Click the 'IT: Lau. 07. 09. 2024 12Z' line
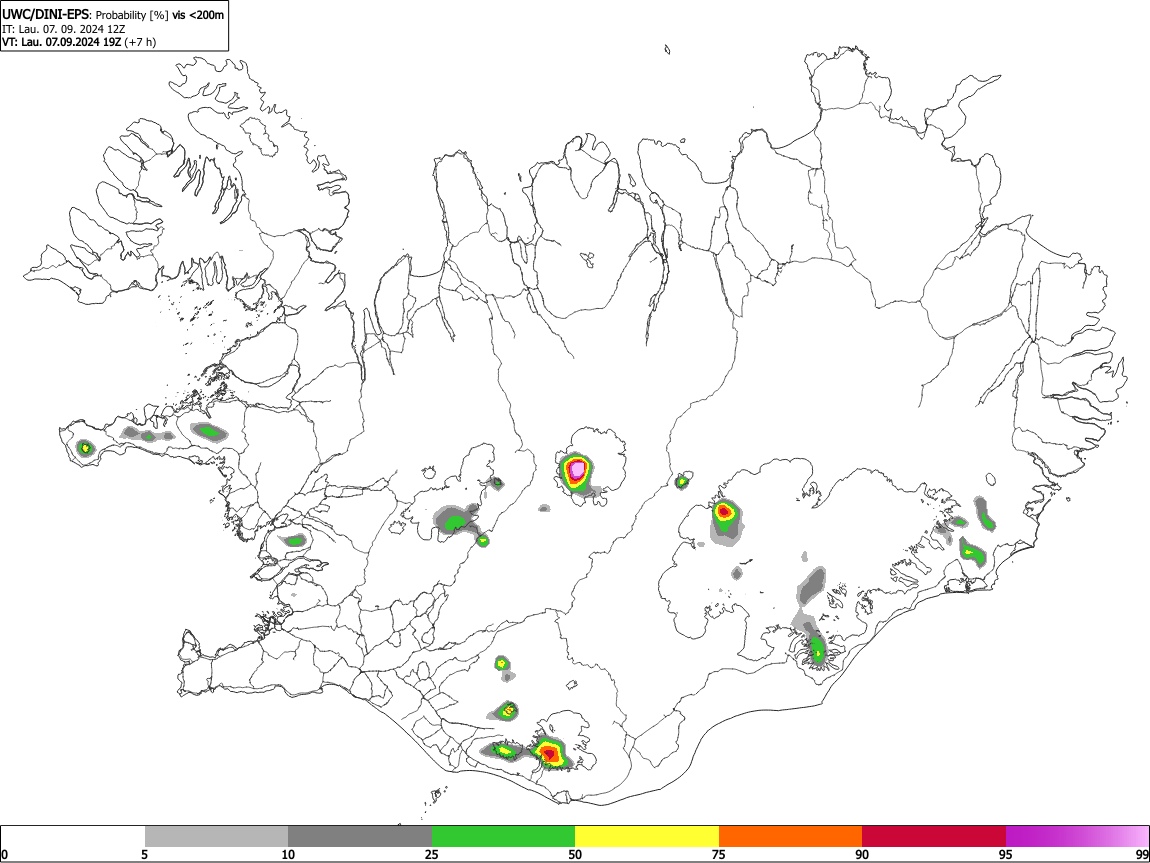 64,29
